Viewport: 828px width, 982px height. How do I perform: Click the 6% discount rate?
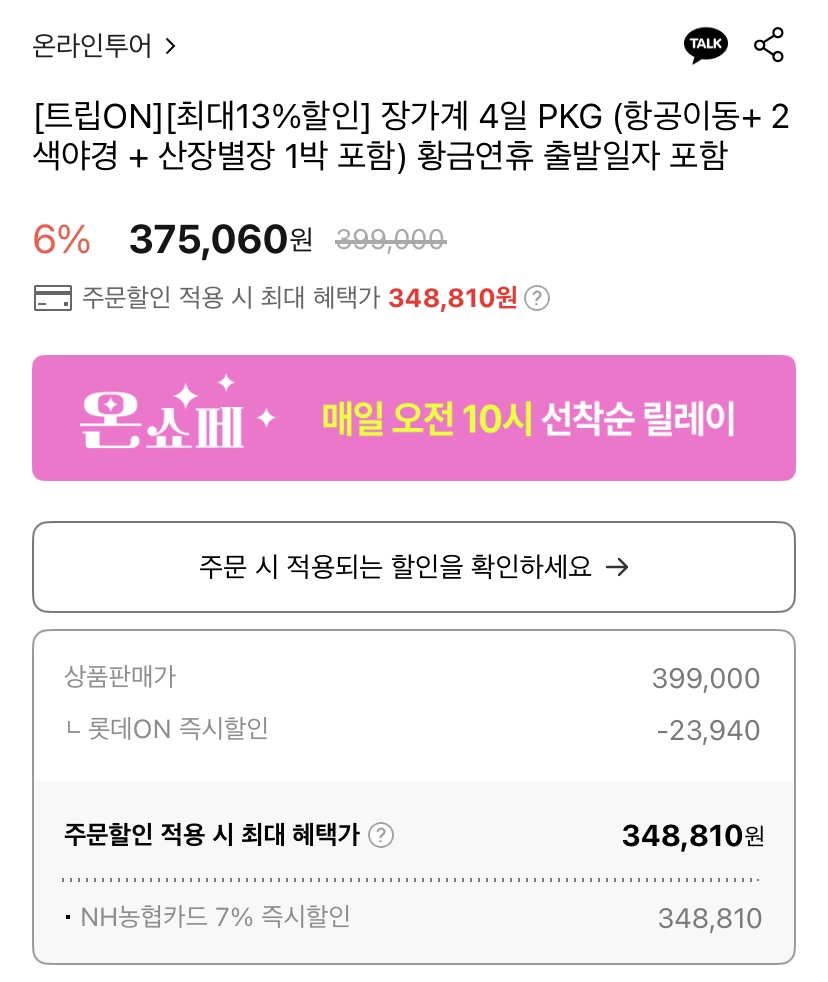(x=61, y=240)
